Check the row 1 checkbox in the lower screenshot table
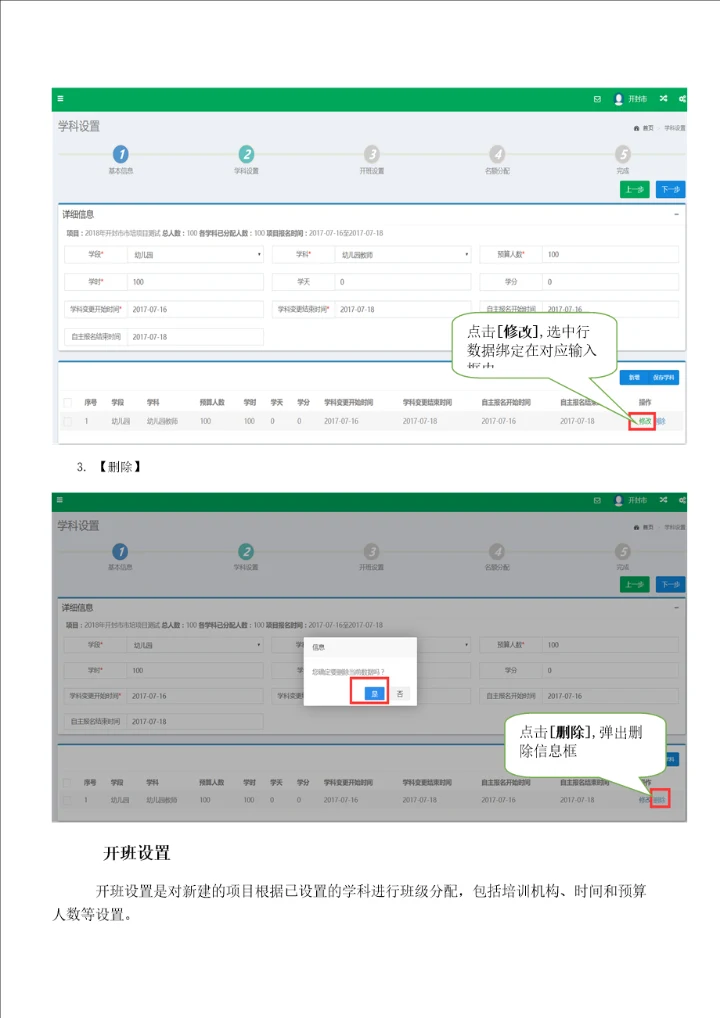This screenshot has height=1018, width=720. click(x=68, y=800)
